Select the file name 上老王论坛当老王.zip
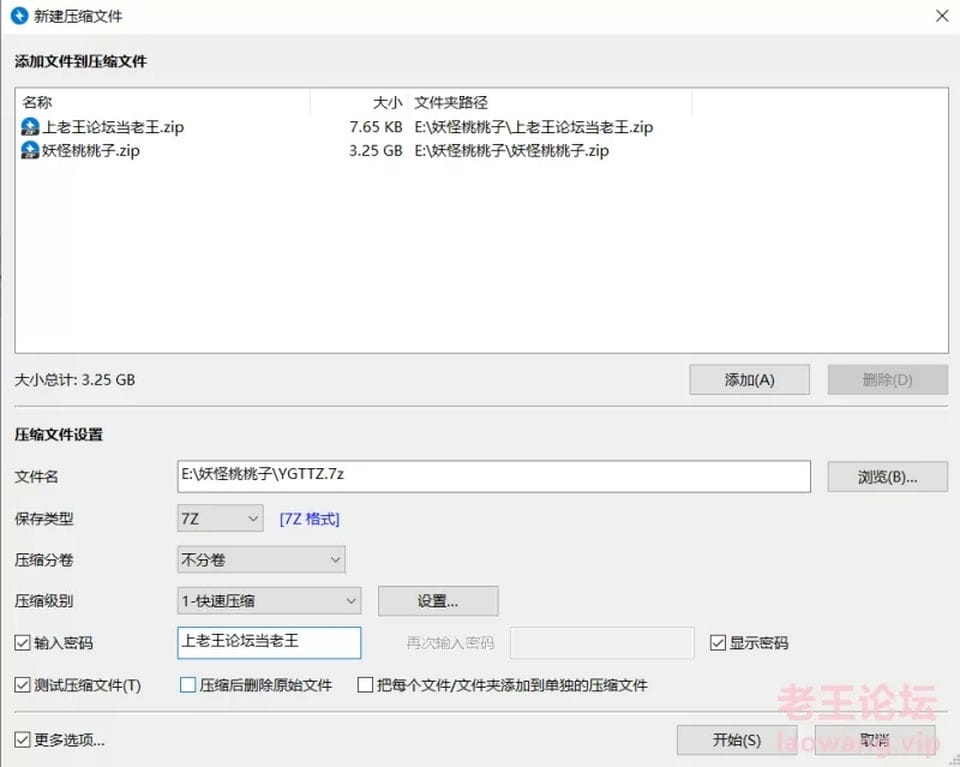 pos(113,127)
